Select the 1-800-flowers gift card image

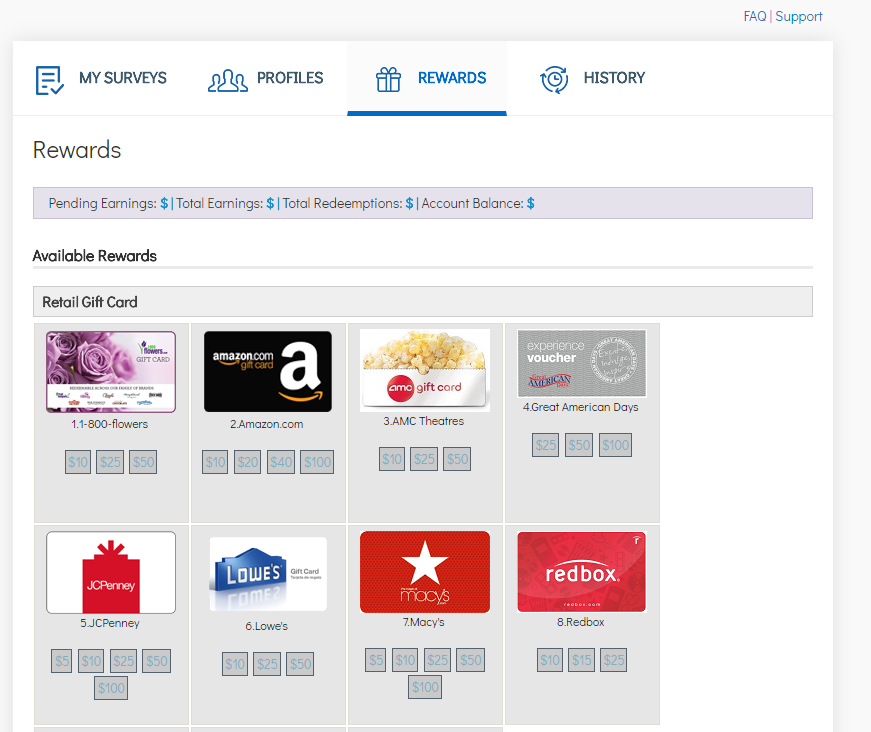(111, 372)
